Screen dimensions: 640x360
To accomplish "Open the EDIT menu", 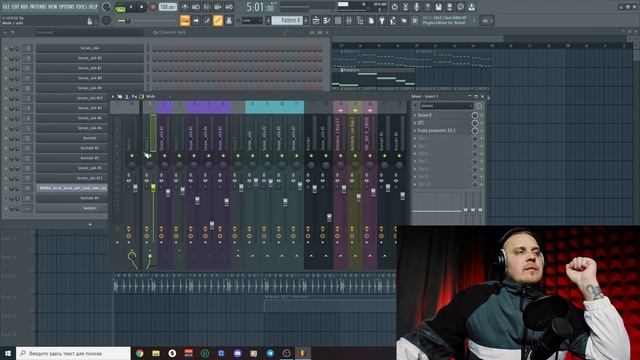I will point(16,7).
